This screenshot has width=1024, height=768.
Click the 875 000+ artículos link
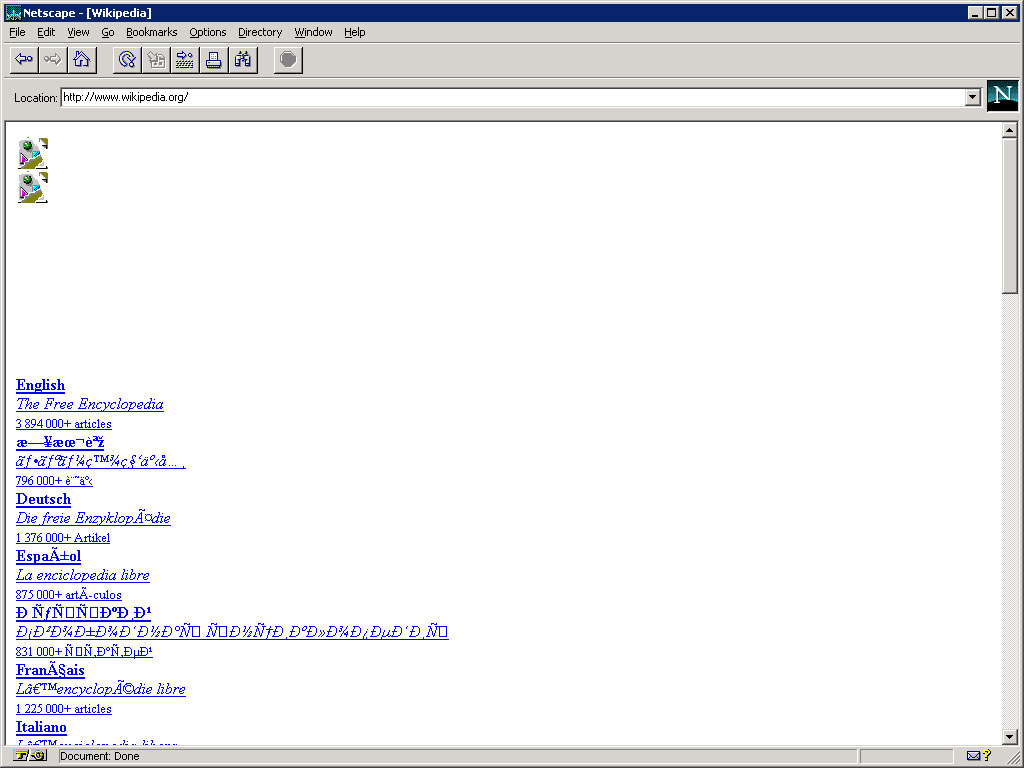[69, 595]
